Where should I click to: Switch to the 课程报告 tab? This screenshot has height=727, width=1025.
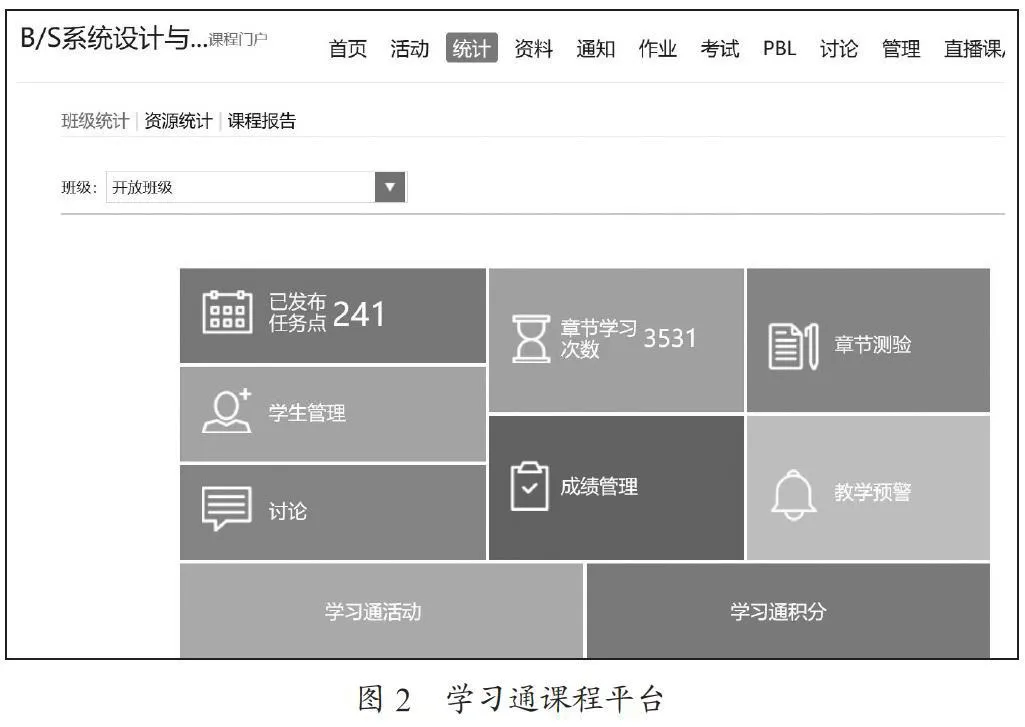click(x=261, y=121)
